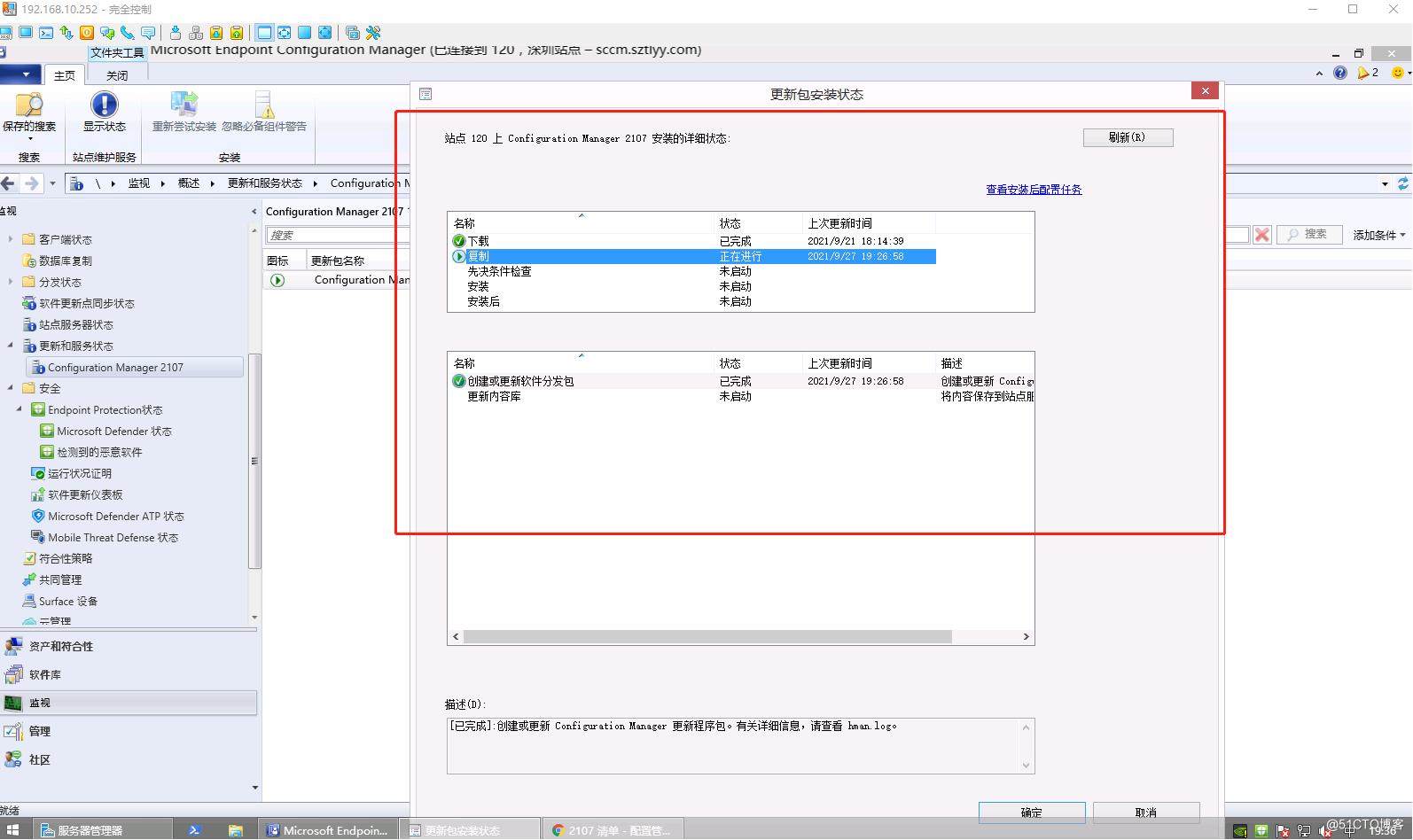Click the wrench tools icon in remote toolbar
Screen dimensions: 1413x840
373,33
